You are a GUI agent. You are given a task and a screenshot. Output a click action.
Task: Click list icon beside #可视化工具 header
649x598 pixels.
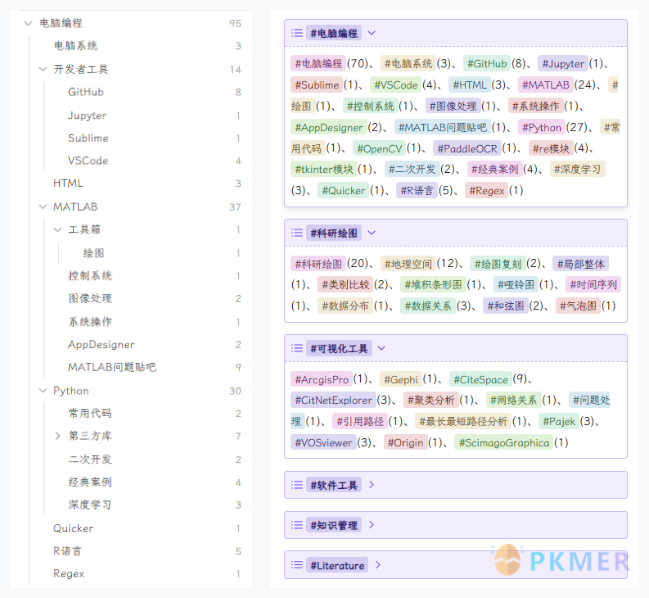click(297, 348)
